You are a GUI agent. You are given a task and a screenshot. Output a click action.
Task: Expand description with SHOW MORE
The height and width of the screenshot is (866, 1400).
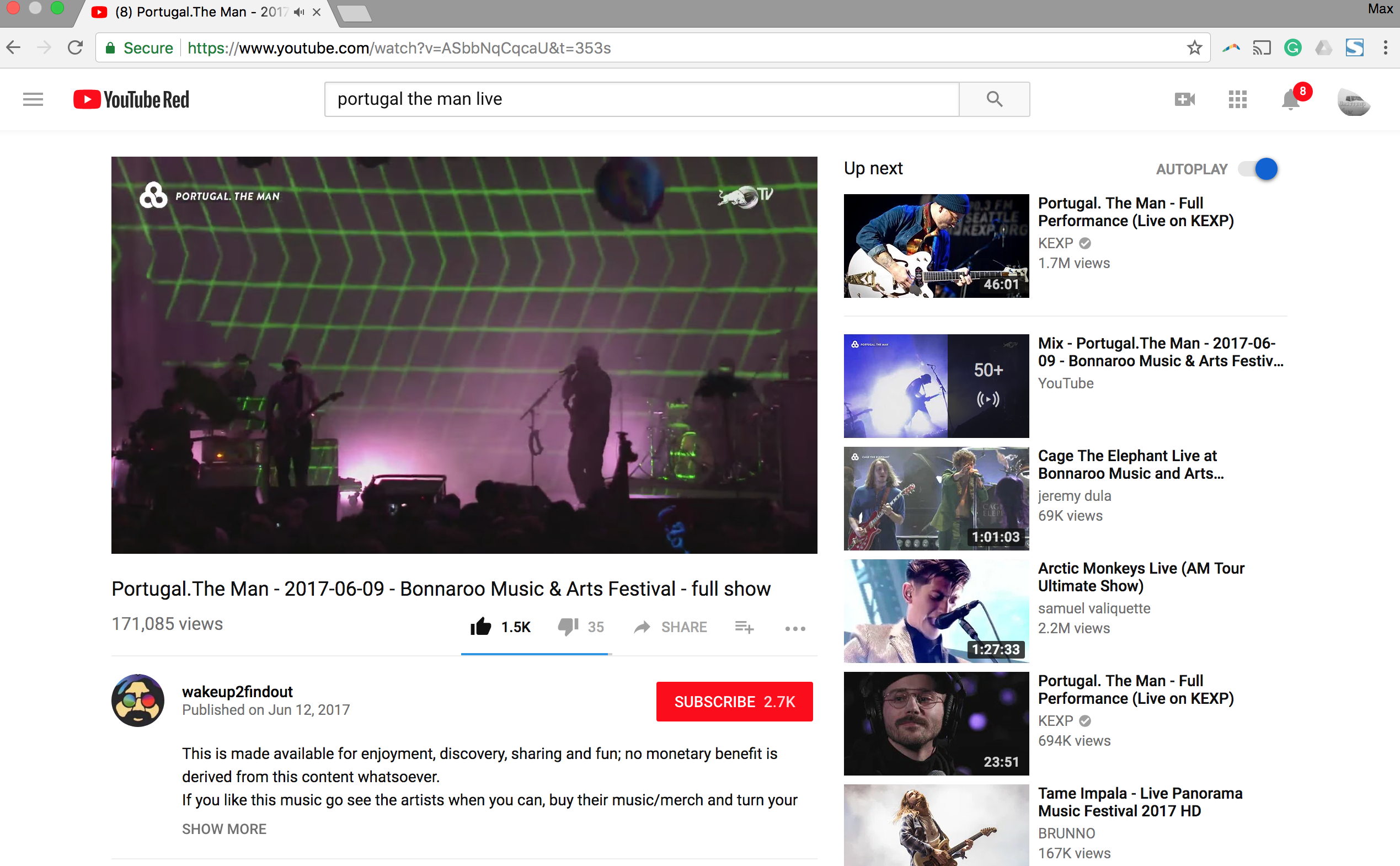tap(224, 829)
